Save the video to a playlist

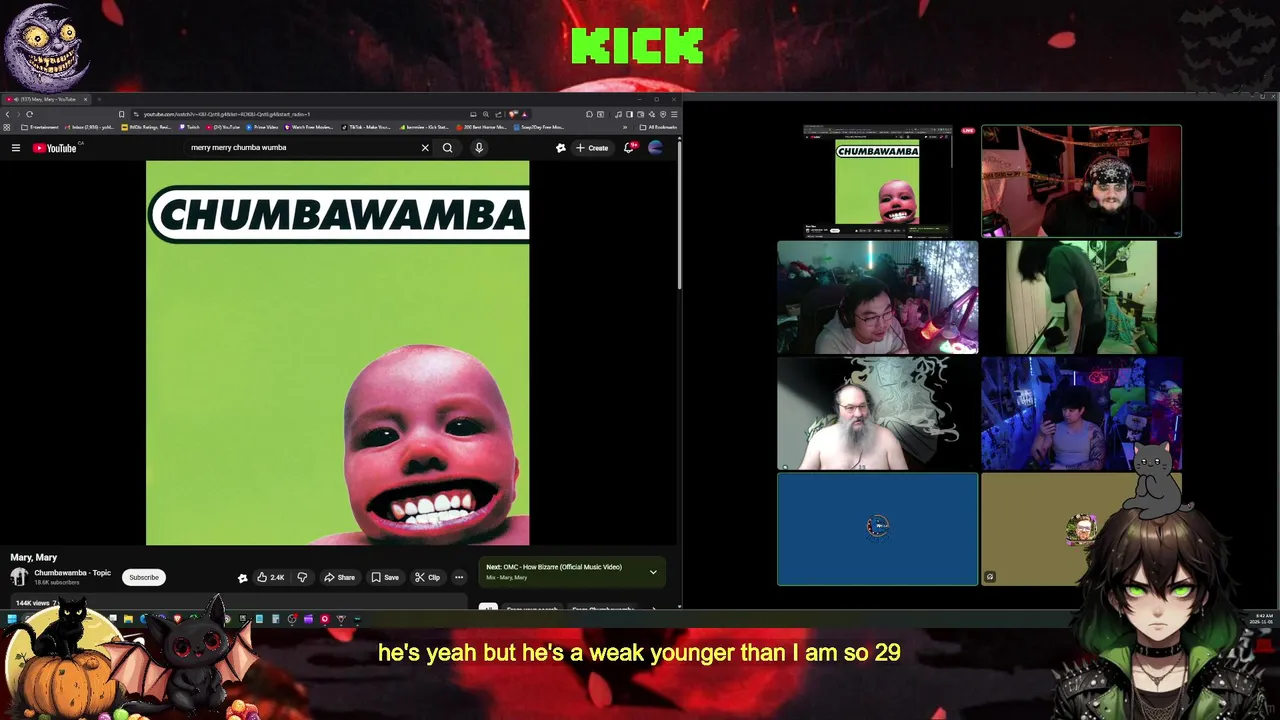[x=385, y=577]
